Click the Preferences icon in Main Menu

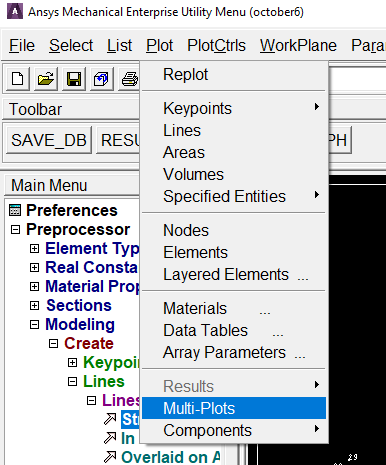tap(15, 210)
